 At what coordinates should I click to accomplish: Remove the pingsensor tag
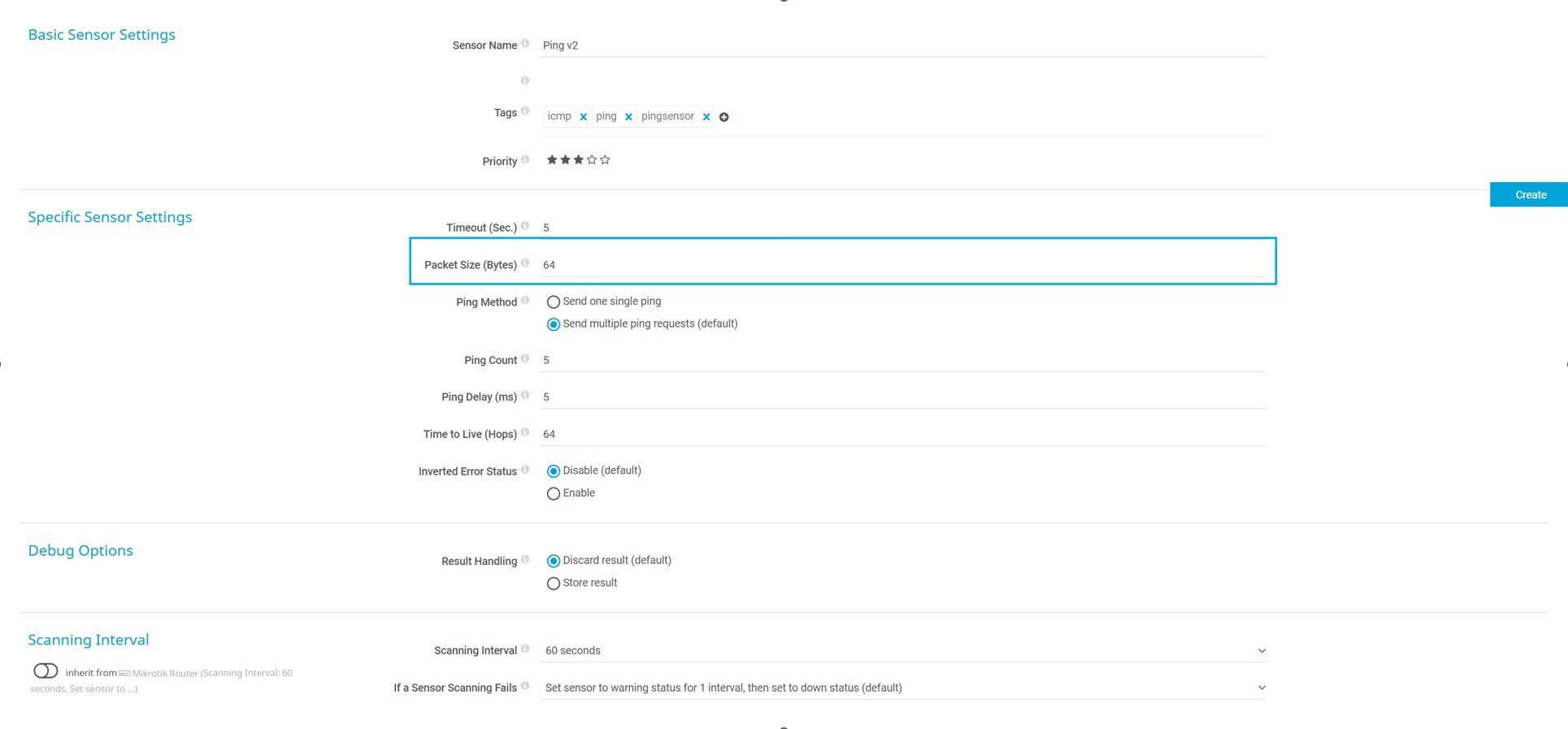pyautogui.click(x=706, y=117)
